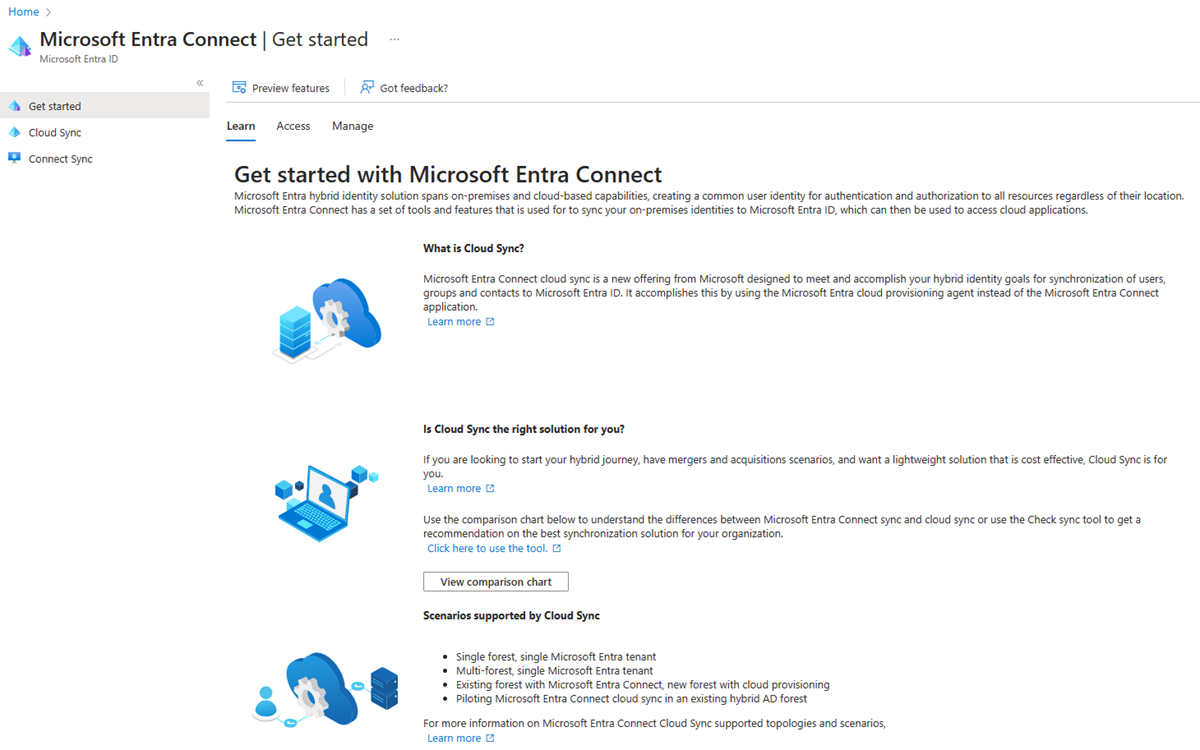This screenshot has width=1200, height=750.
Task: Open the ellipsis more options menu
Action: click(x=395, y=40)
